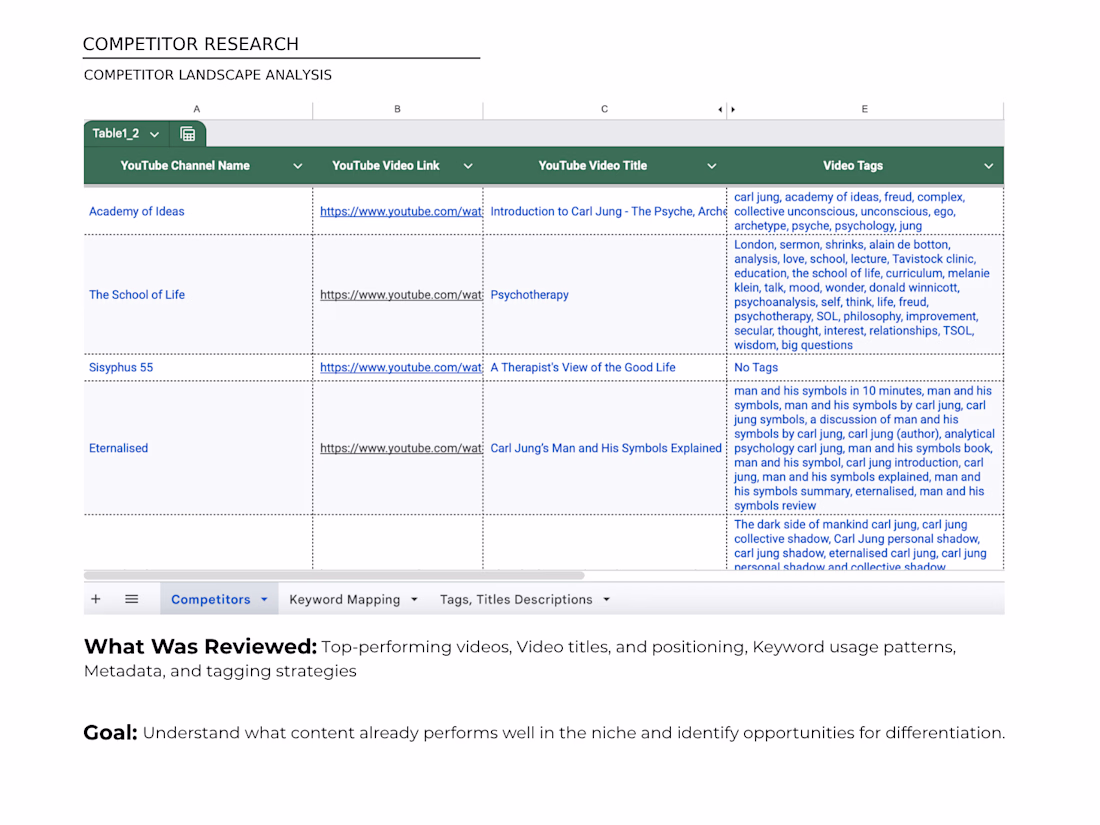Open the Academy of Ideas video link

coord(401,211)
